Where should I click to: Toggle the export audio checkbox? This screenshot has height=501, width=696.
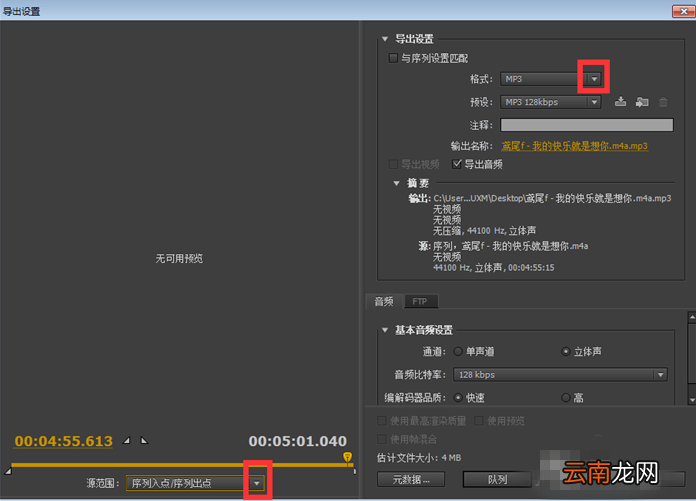457,164
